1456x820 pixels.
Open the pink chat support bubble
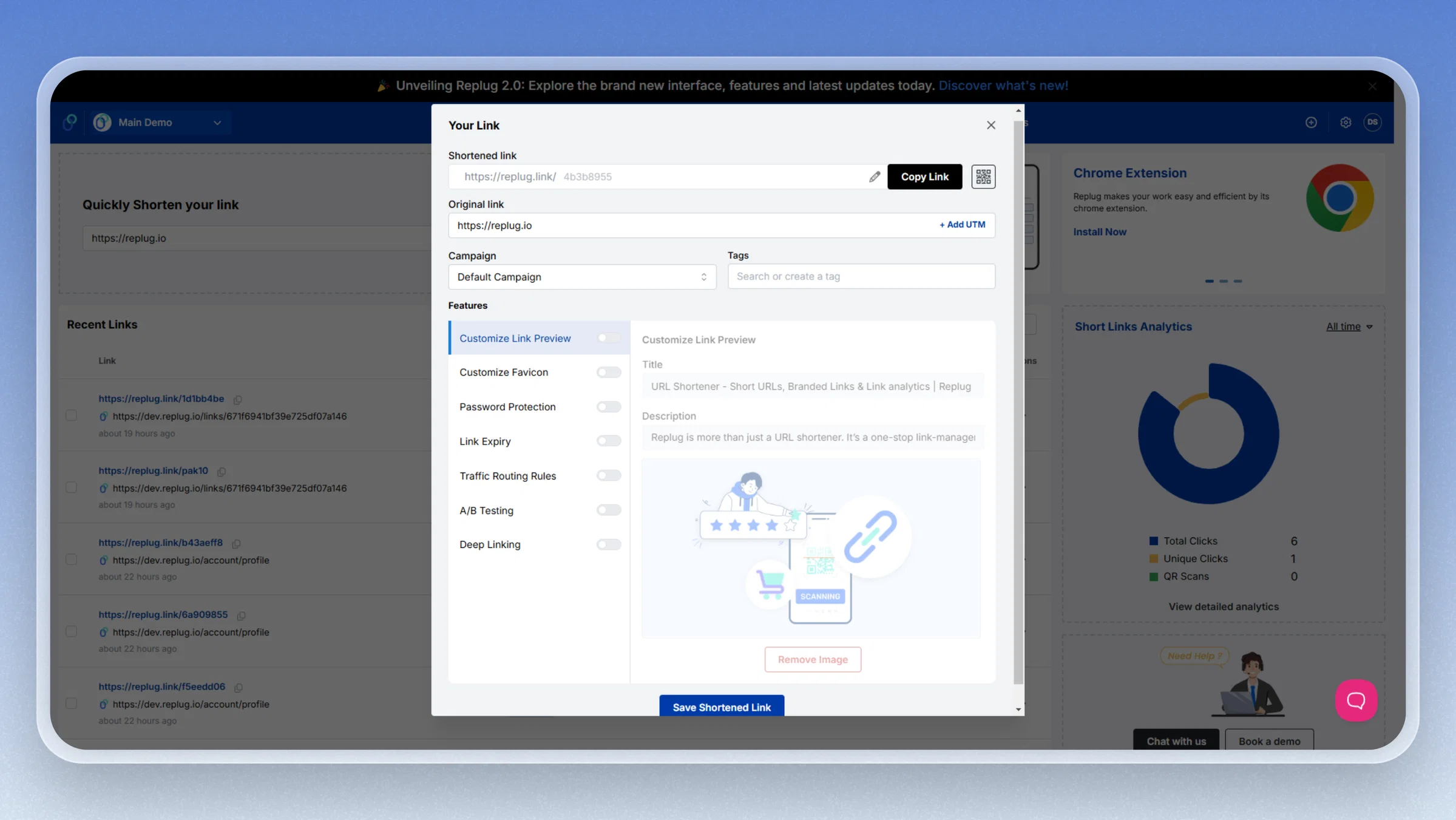pos(1356,700)
